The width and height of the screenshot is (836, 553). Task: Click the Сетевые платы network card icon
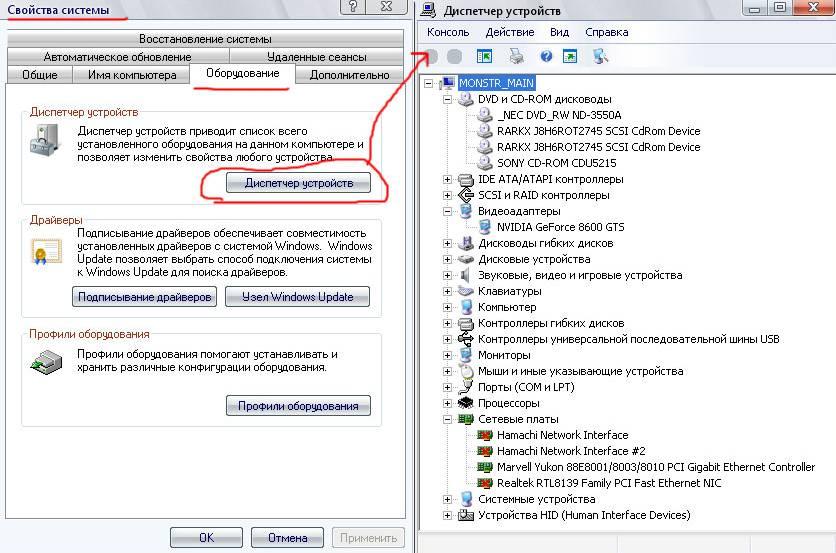pos(466,419)
